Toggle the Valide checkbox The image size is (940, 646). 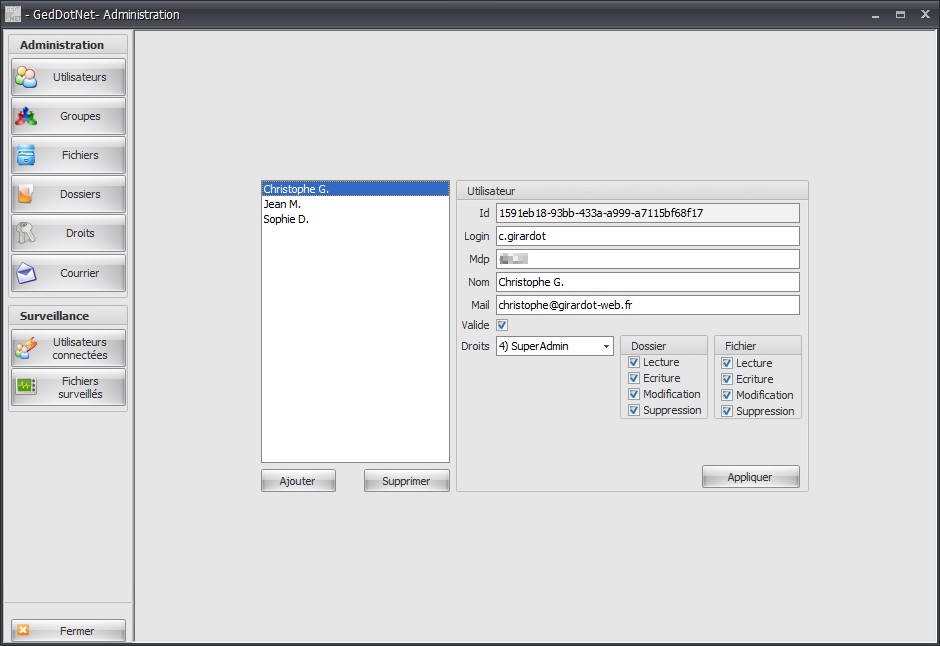pos(502,325)
